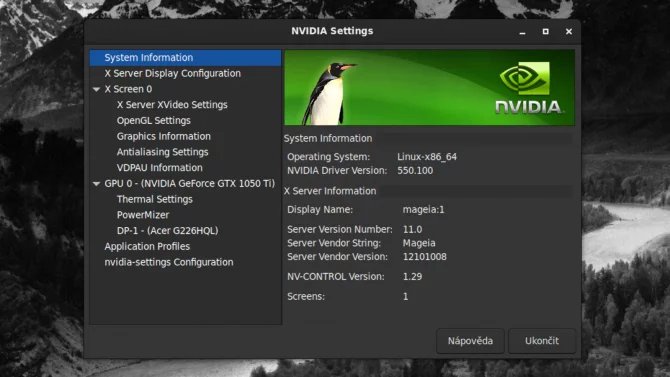Open X Server XVideo Settings
Viewport: 670px width, 377px height.
[x=172, y=105]
